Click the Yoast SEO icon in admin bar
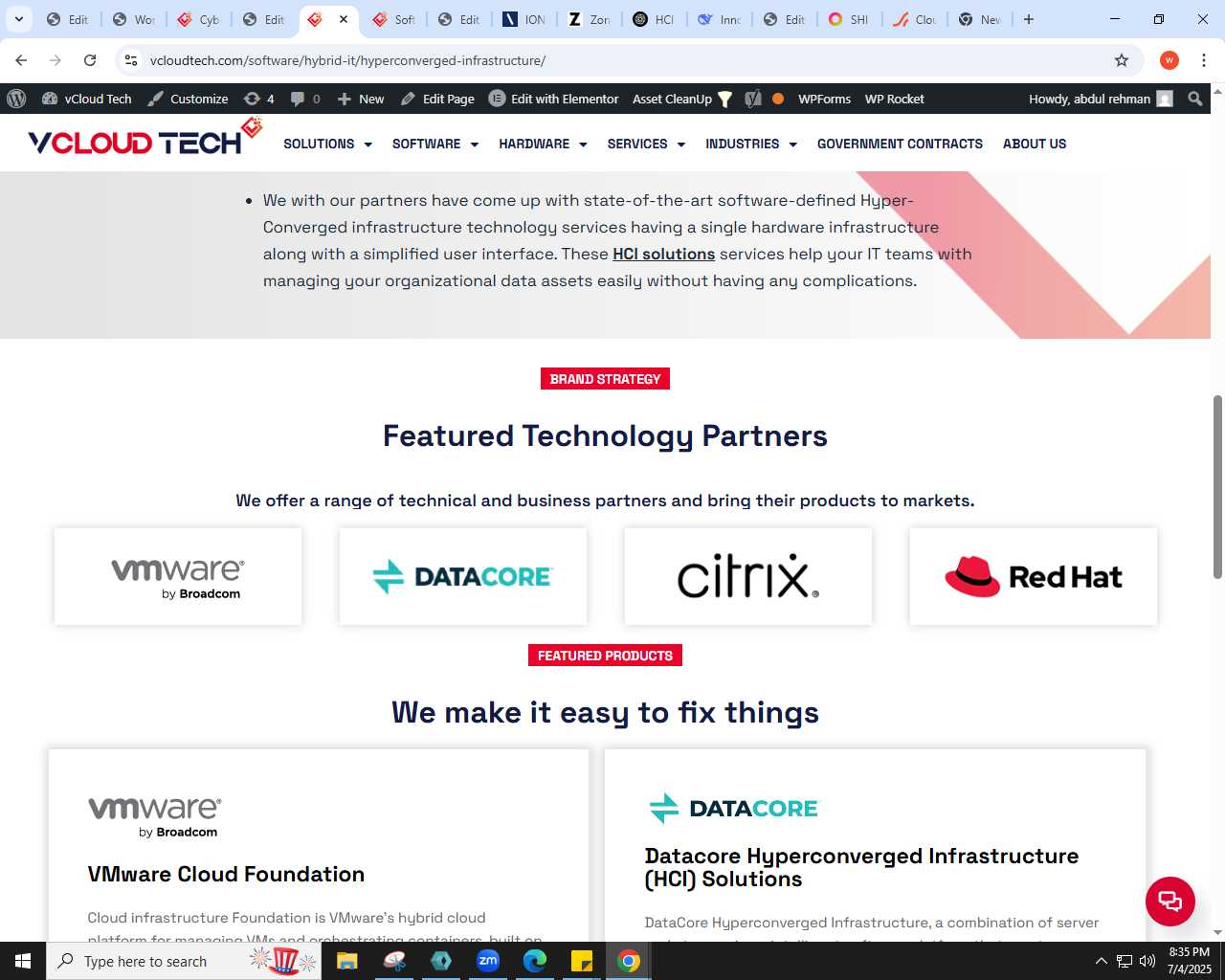The width and height of the screenshot is (1225, 980). tap(753, 99)
